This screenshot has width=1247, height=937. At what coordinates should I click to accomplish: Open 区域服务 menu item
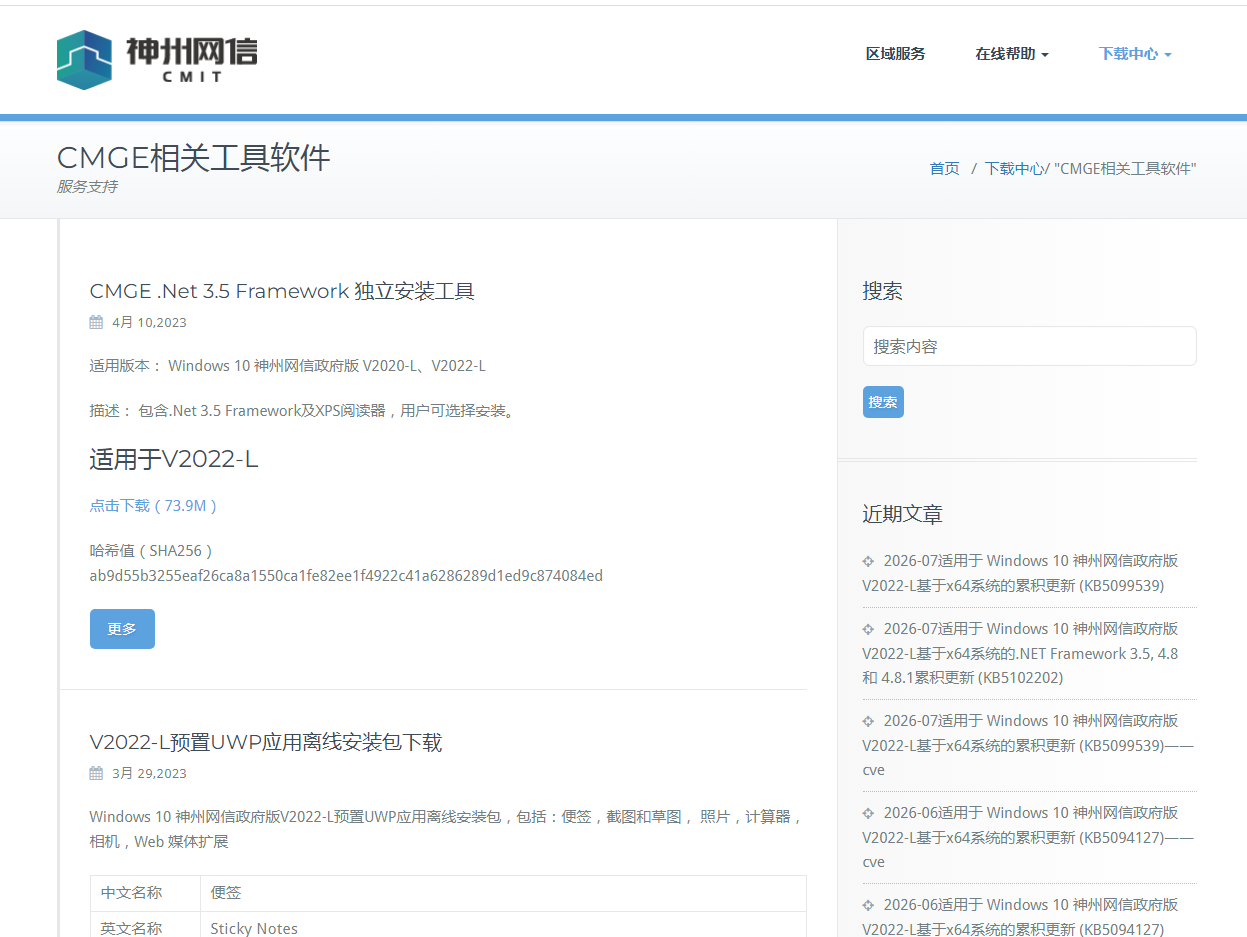(895, 54)
